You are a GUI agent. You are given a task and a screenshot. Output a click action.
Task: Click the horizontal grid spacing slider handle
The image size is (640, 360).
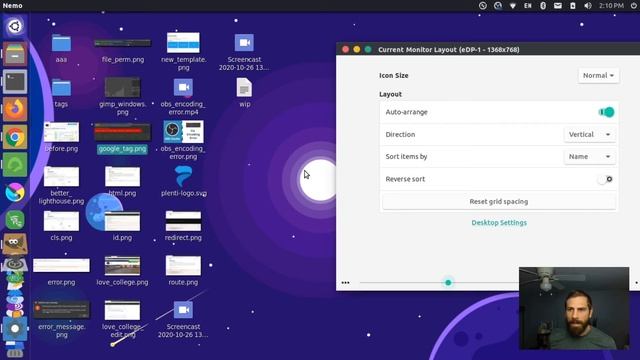coord(448,282)
